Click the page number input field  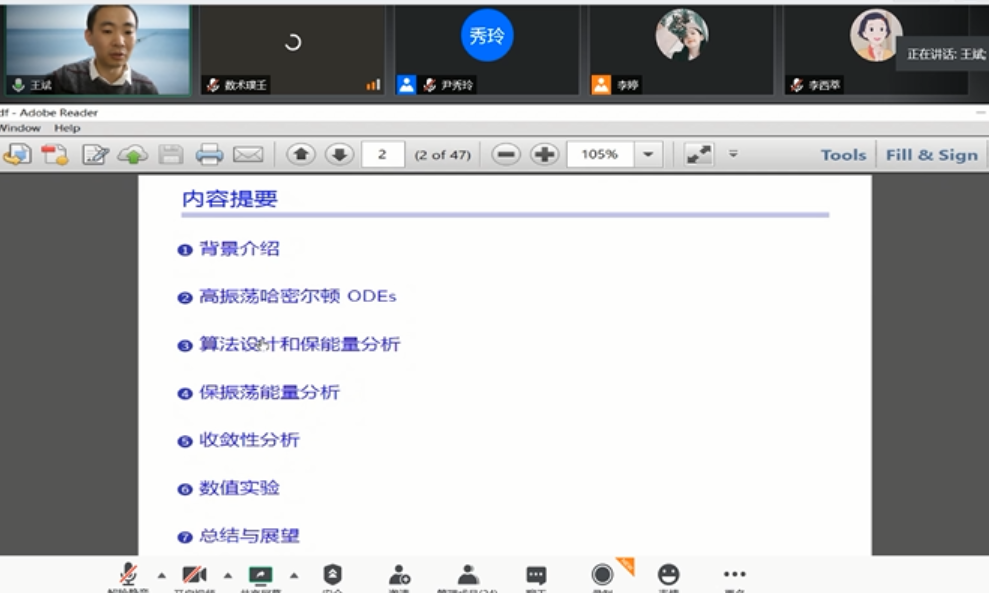(x=383, y=154)
